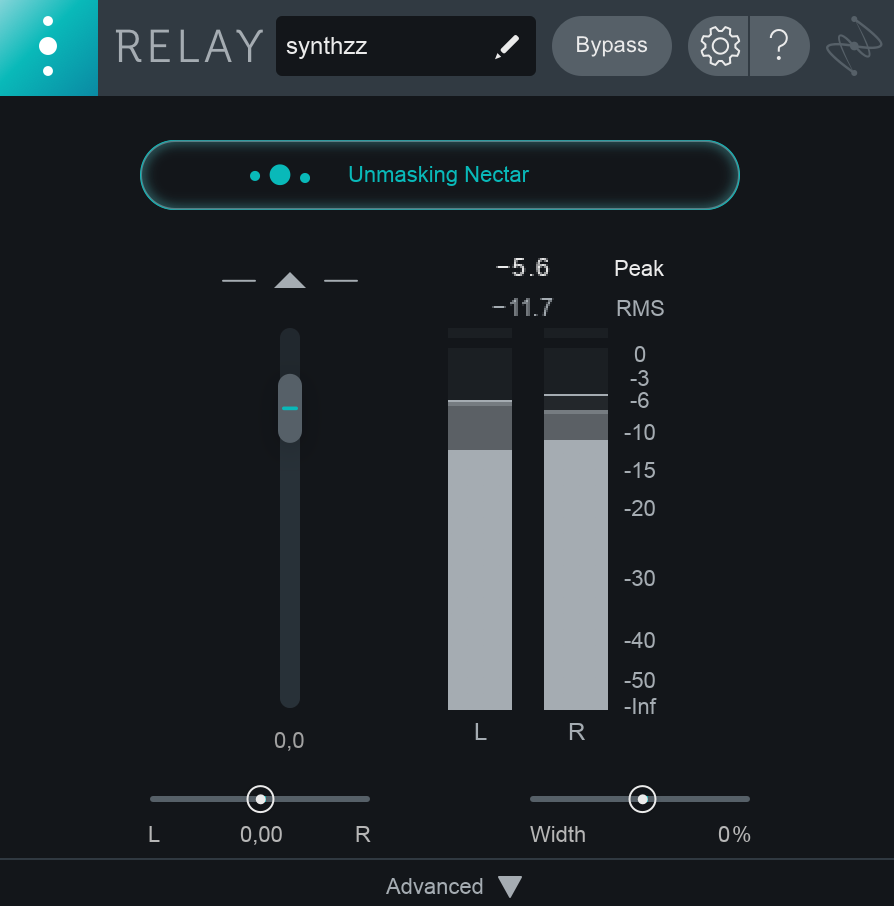
Task: Click the RMS meter label
Action: [x=640, y=309]
